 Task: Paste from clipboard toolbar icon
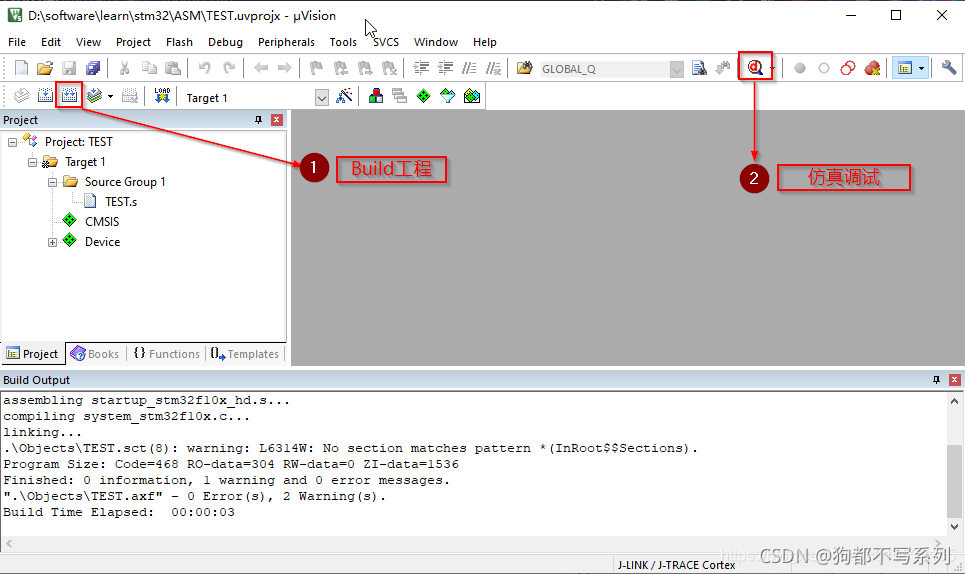(173, 68)
